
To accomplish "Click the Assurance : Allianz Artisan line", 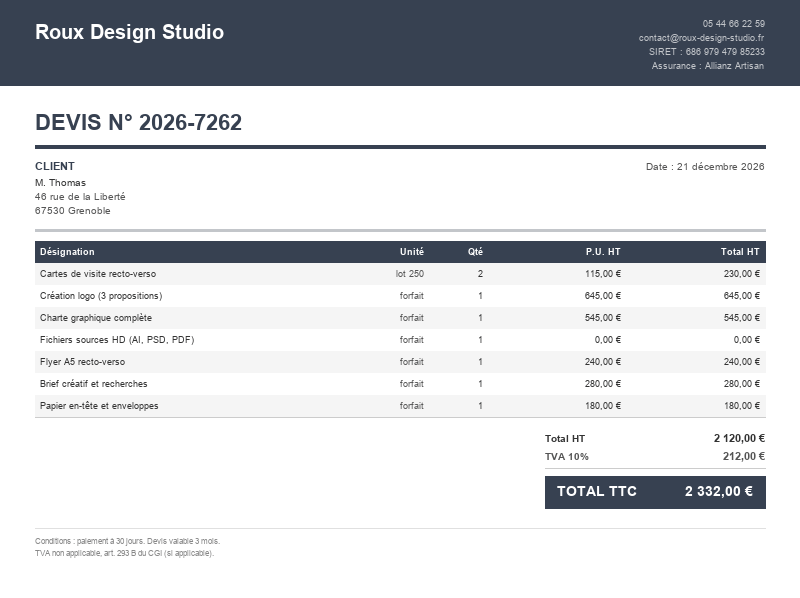I will tap(708, 66).
